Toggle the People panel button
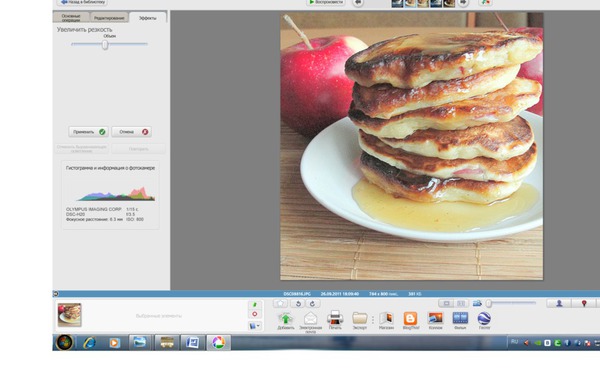 coord(559,303)
